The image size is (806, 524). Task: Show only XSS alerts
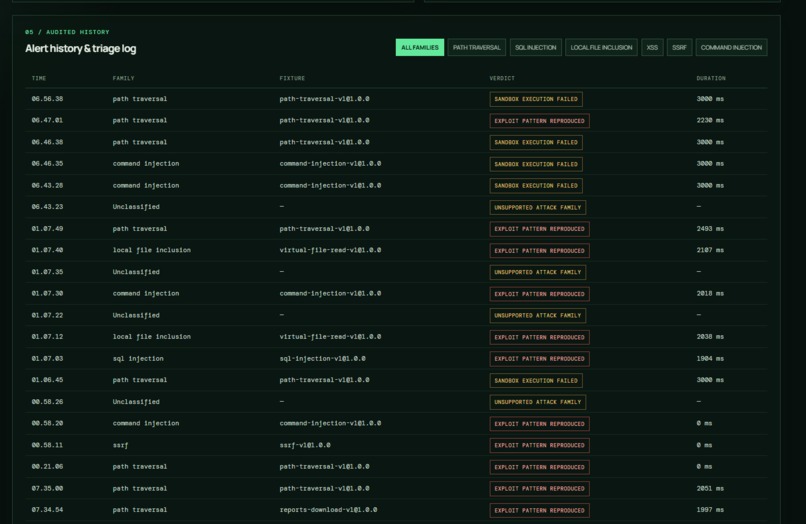tap(652, 47)
